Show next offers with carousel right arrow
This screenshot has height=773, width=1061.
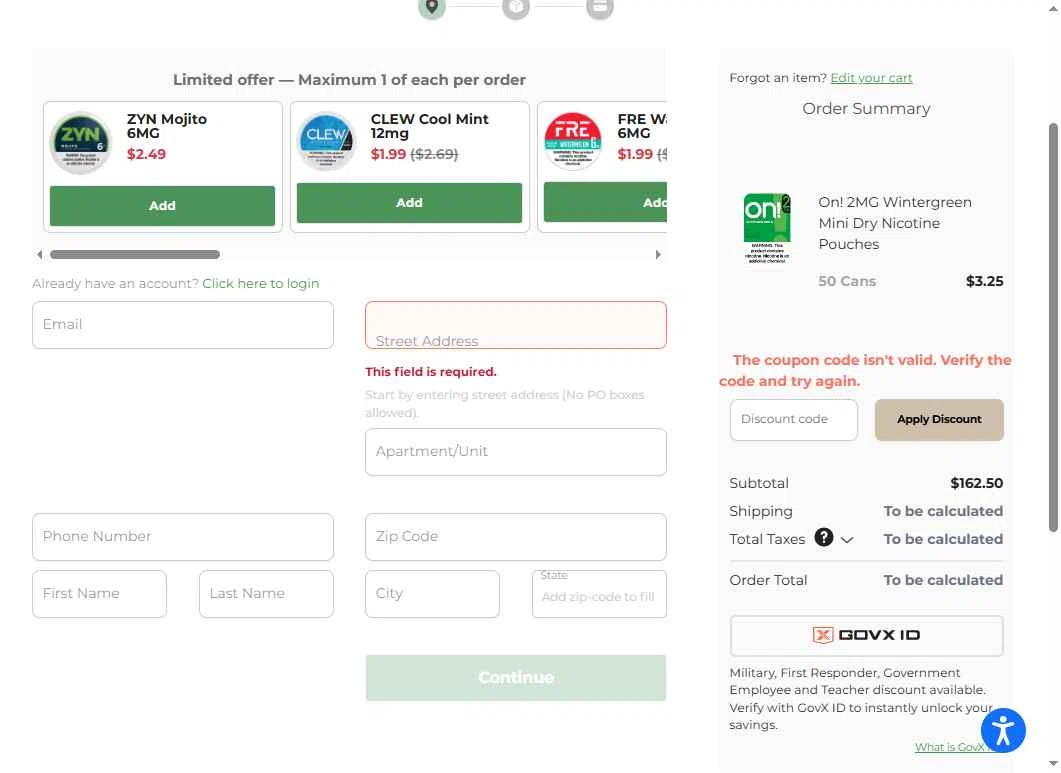658,255
